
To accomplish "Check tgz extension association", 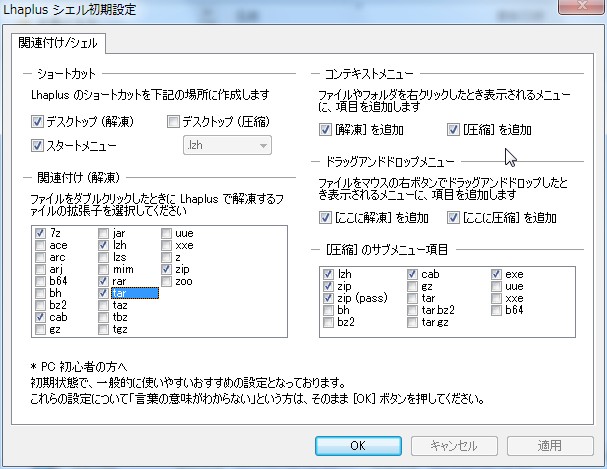I will click(103, 329).
